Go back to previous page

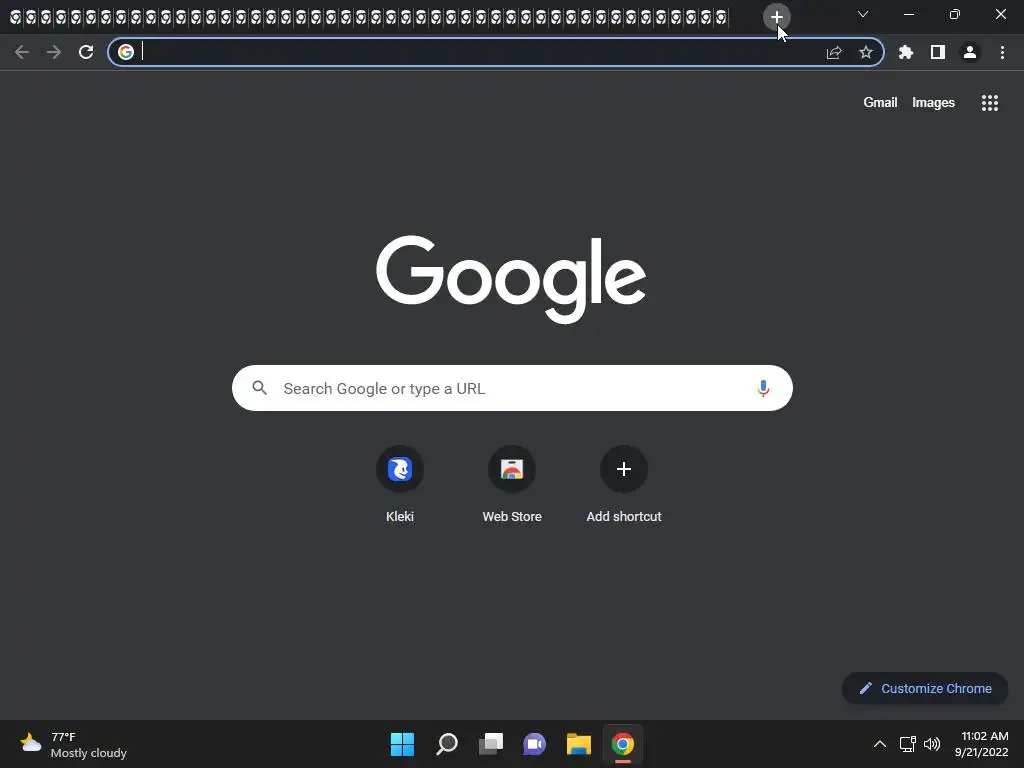(22, 52)
